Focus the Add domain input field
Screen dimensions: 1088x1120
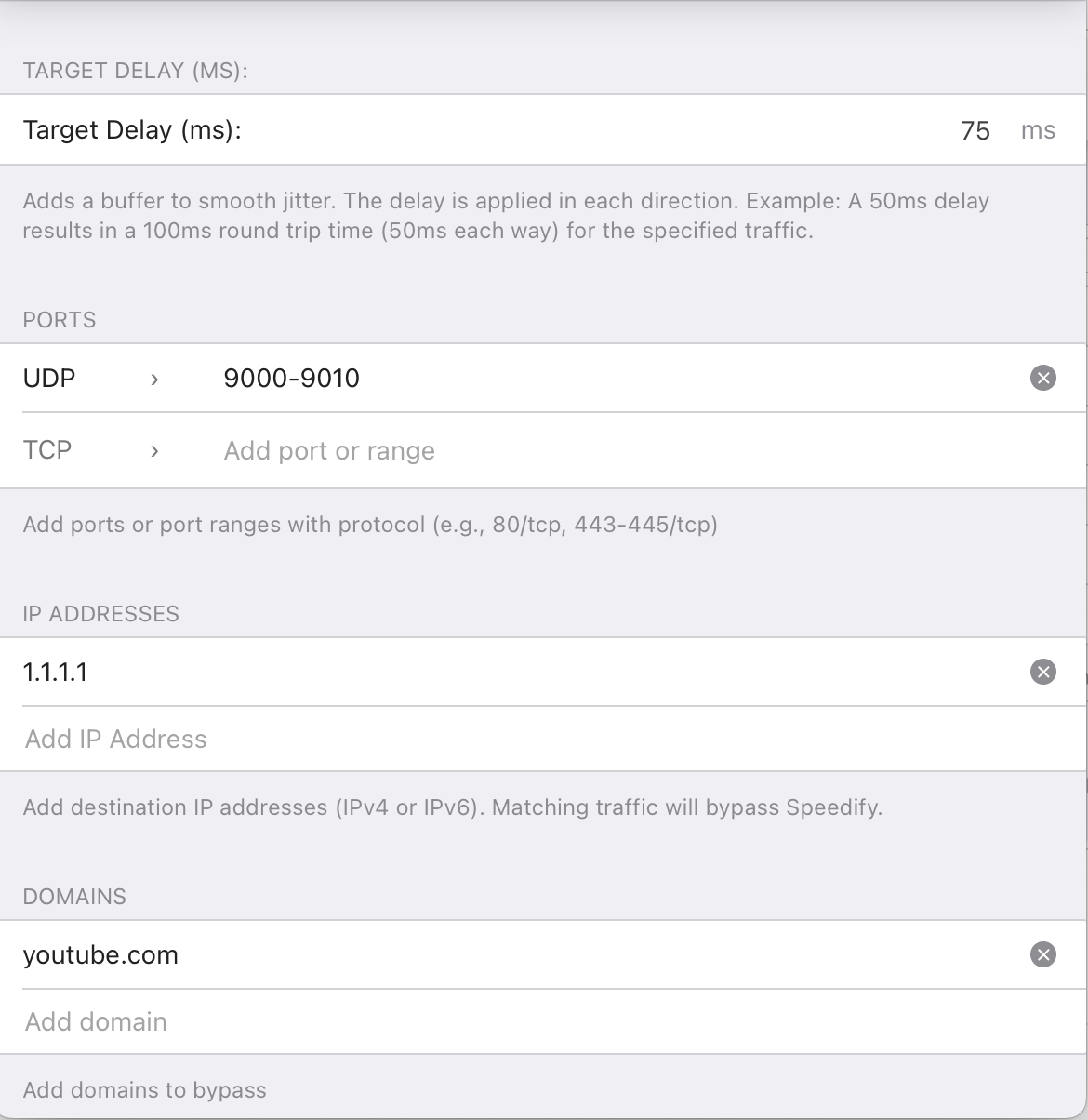point(97,1022)
